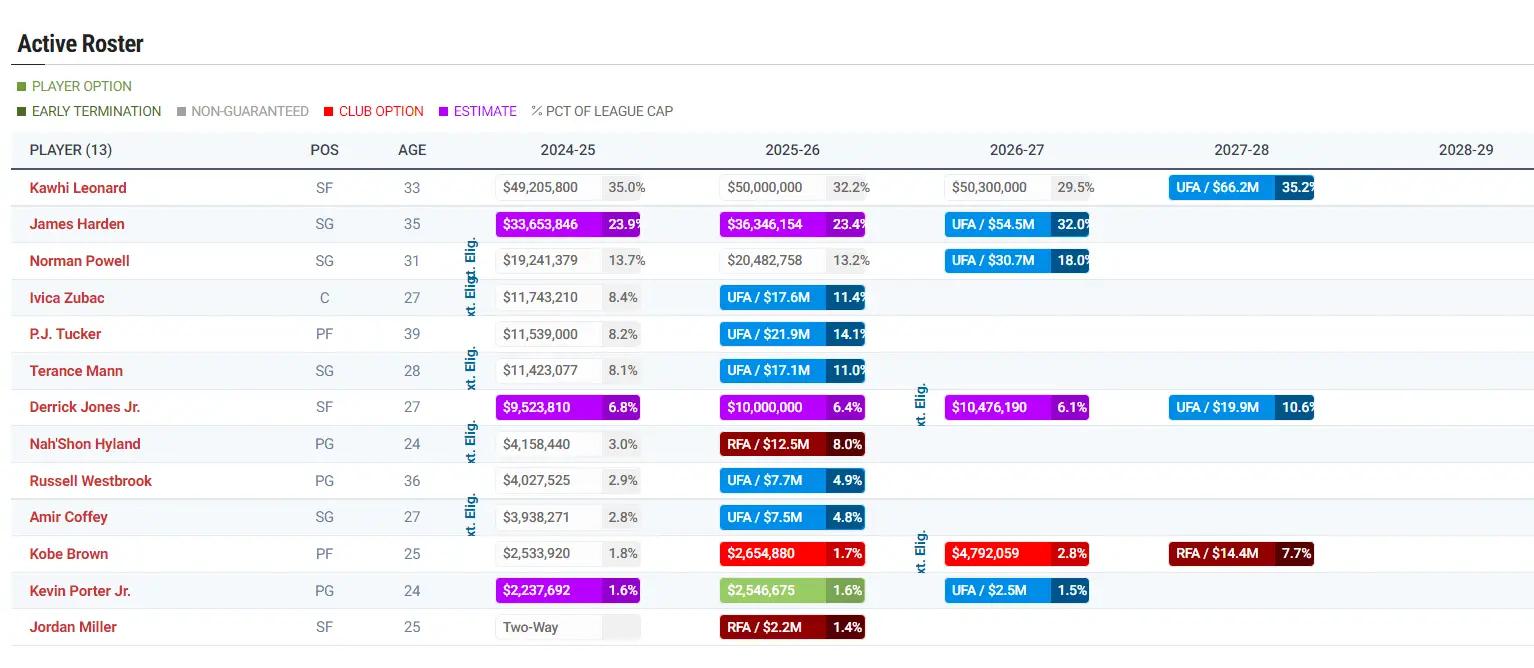The height and width of the screenshot is (668, 1534).
Task: Click the UFA / $7.5M badge
Action: (792, 517)
